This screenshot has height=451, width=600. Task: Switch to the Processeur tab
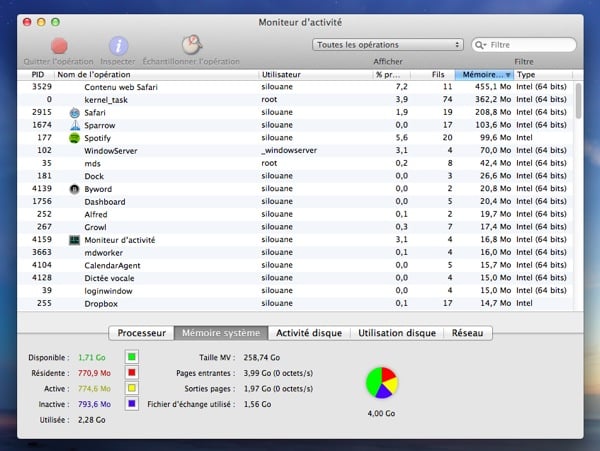point(142,333)
